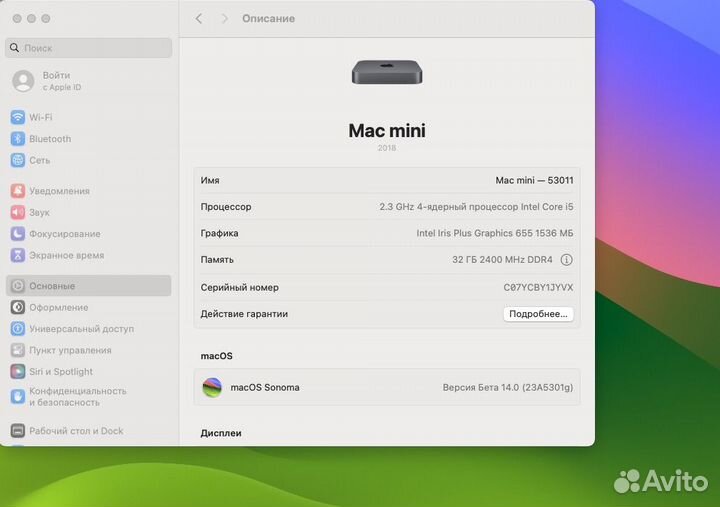
Task: Click the computer name Mac mini — 53011
Action: 534,180
